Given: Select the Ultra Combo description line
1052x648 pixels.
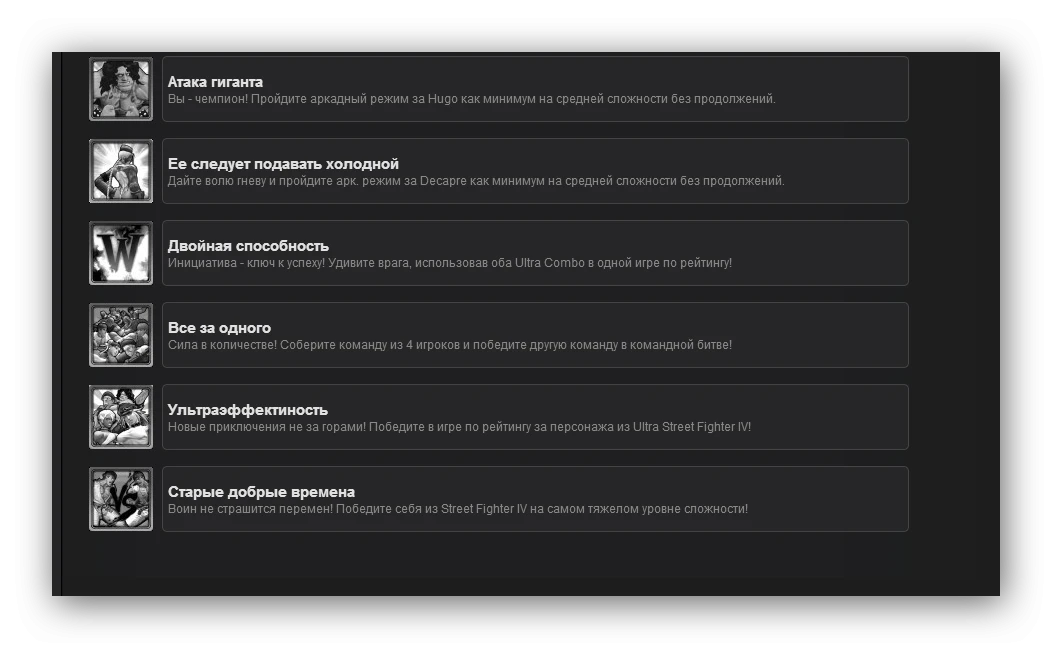Looking at the screenshot, I should [450, 263].
